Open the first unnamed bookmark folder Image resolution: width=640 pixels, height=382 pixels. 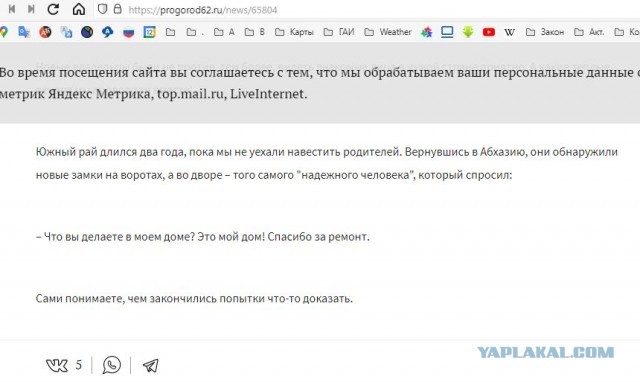coord(171,32)
